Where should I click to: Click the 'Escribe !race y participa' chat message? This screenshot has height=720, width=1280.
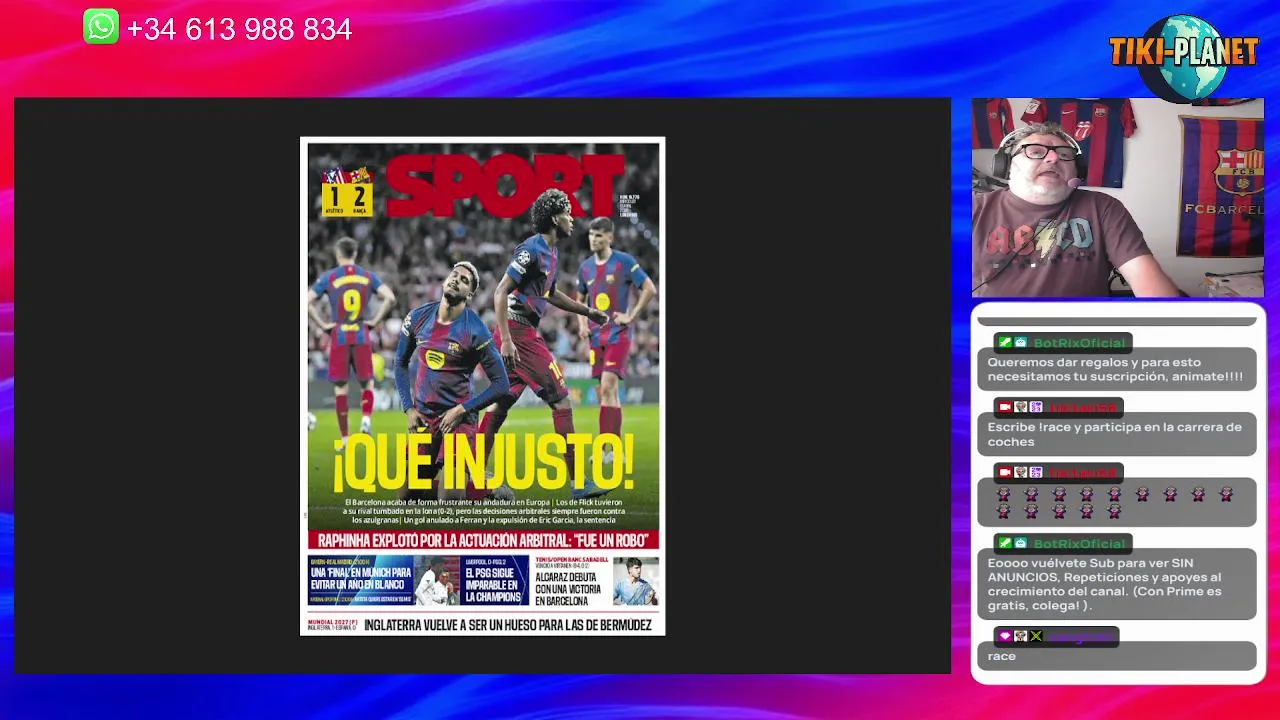[x=1116, y=434]
